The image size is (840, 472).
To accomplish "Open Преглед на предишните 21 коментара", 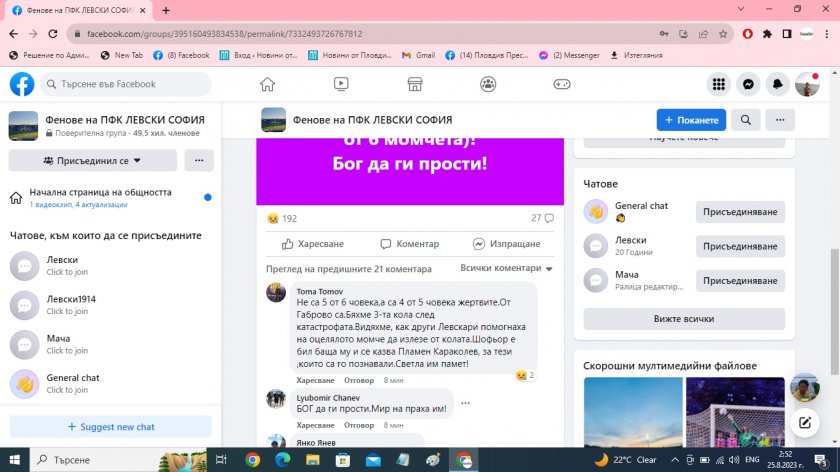I will 349,268.
